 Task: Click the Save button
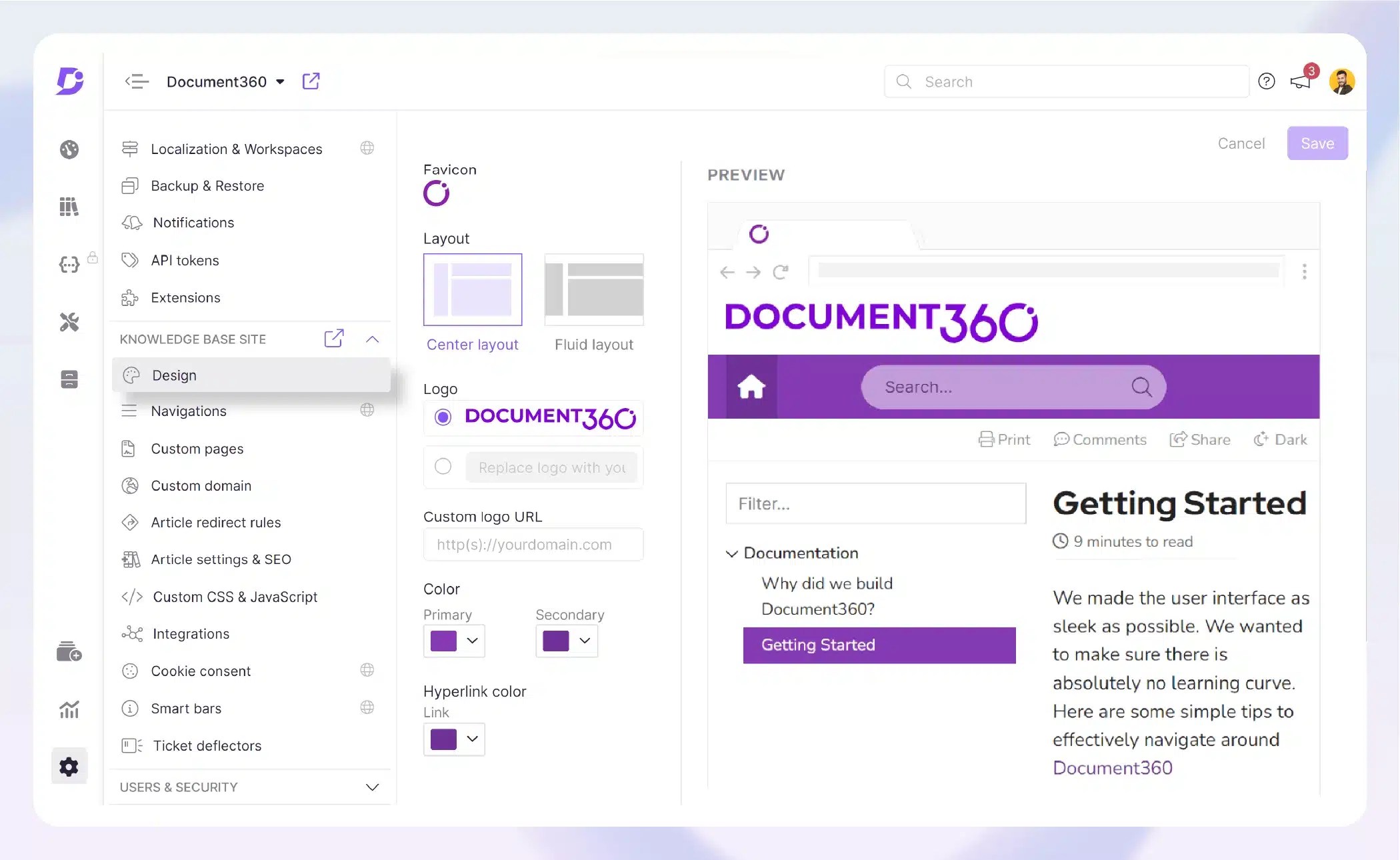click(x=1317, y=143)
